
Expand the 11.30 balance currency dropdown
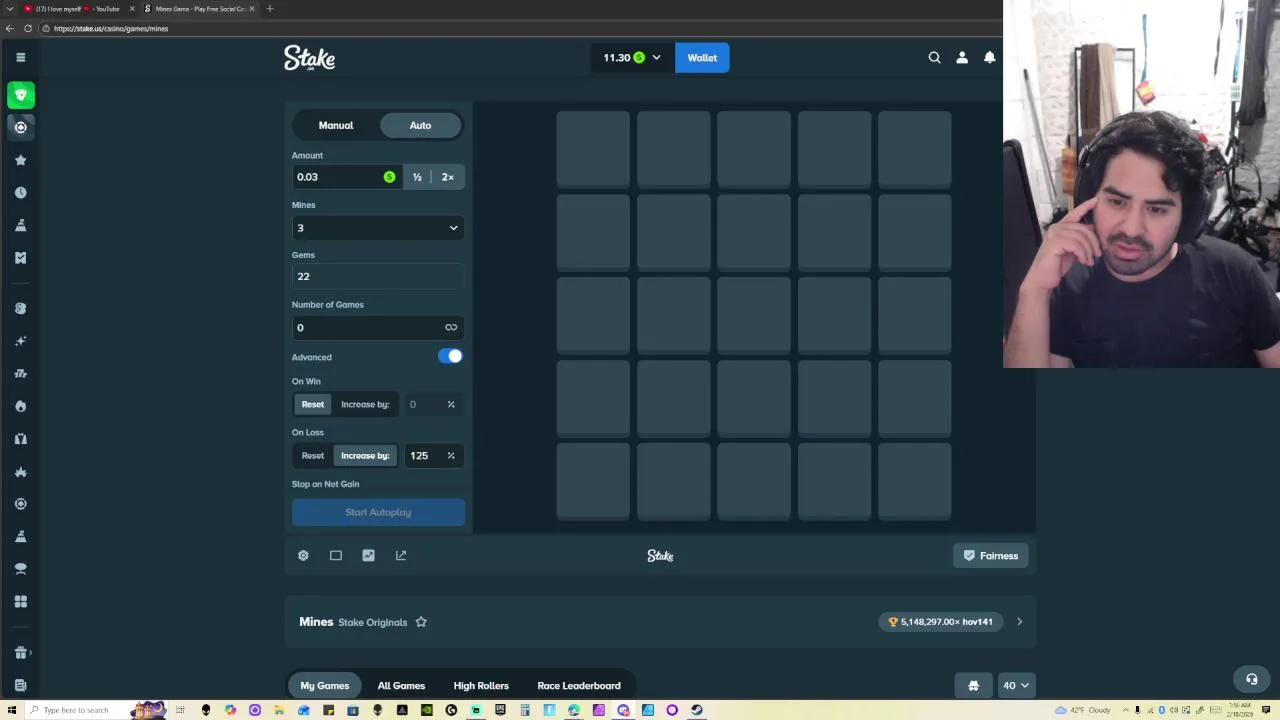pyautogui.click(x=631, y=58)
